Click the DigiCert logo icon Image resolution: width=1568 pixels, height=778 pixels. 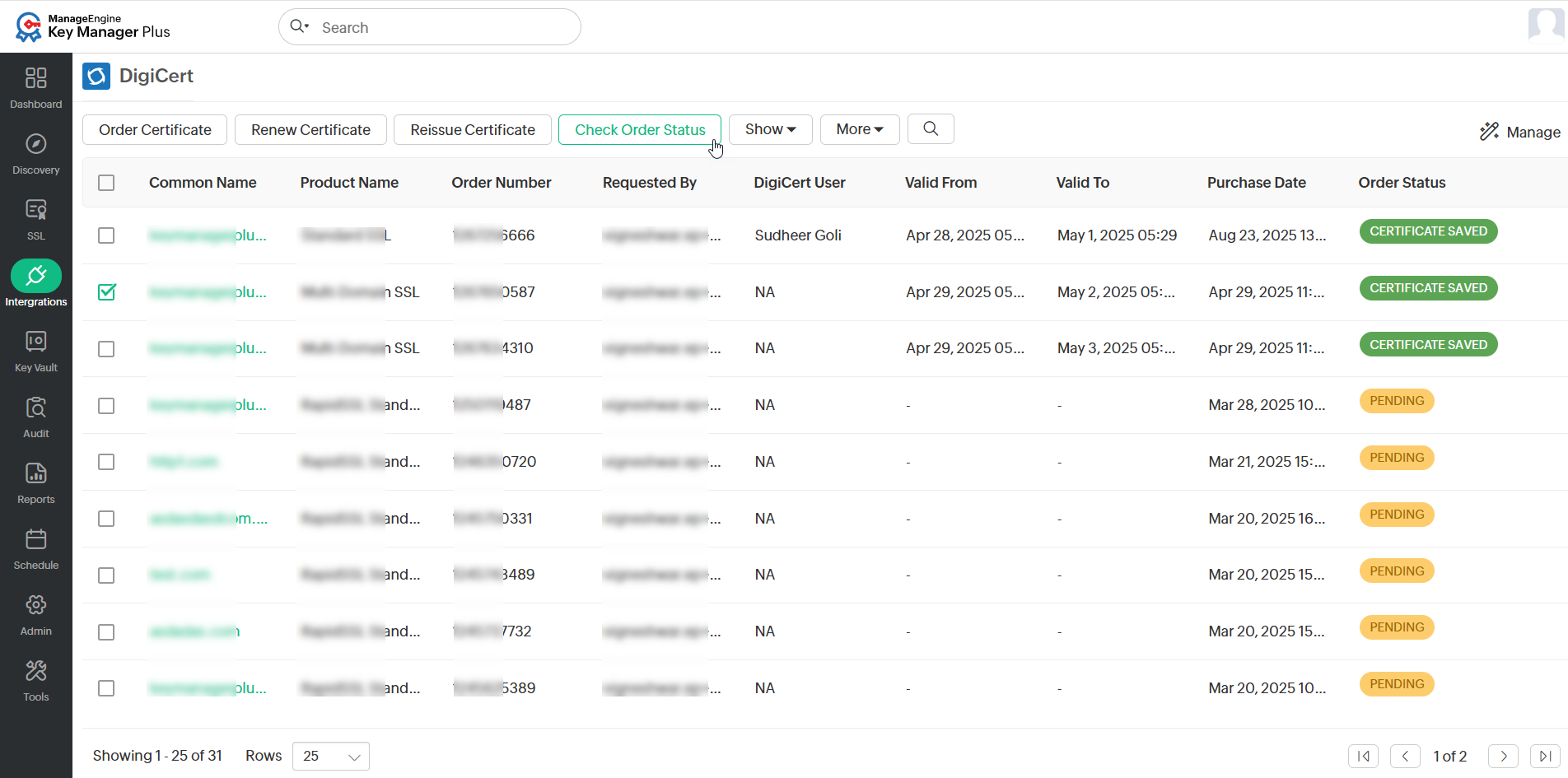coord(96,76)
